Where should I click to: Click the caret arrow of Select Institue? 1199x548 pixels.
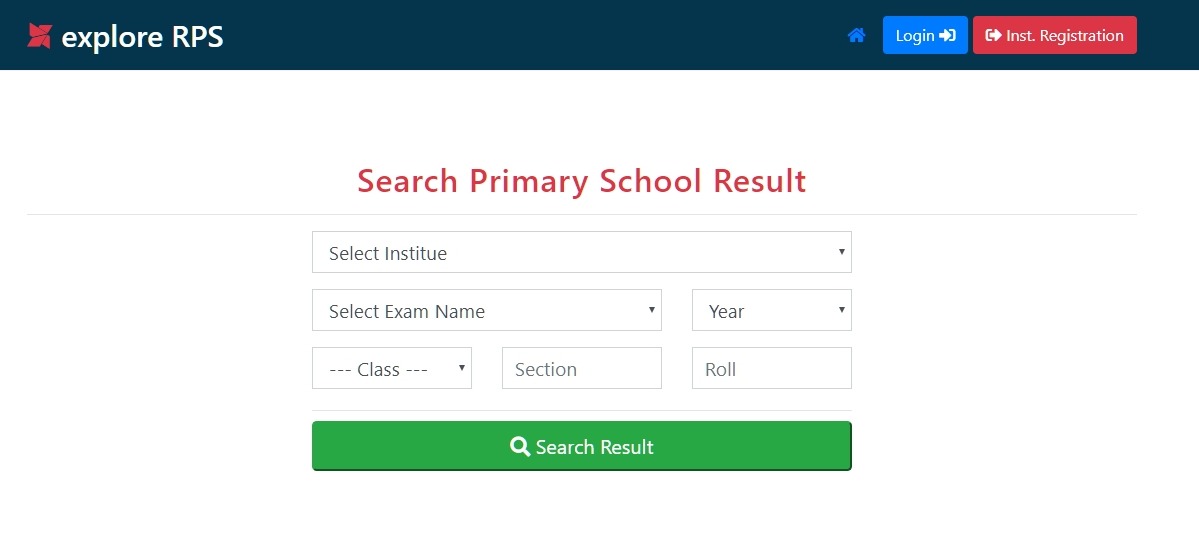click(842, 252)
